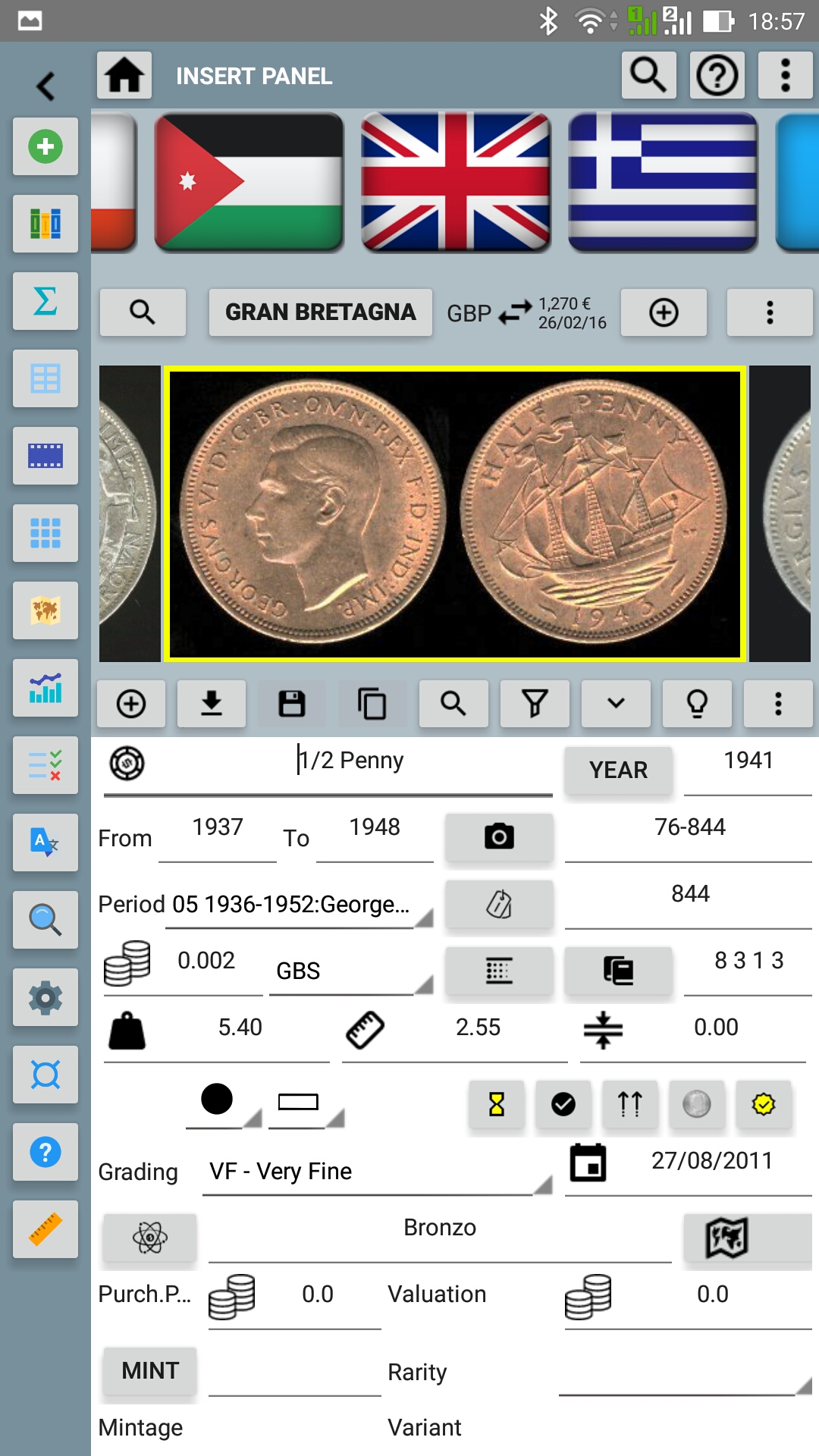Select the half penny coin image
The image size is (819, 1456).
tap(455, 514)
